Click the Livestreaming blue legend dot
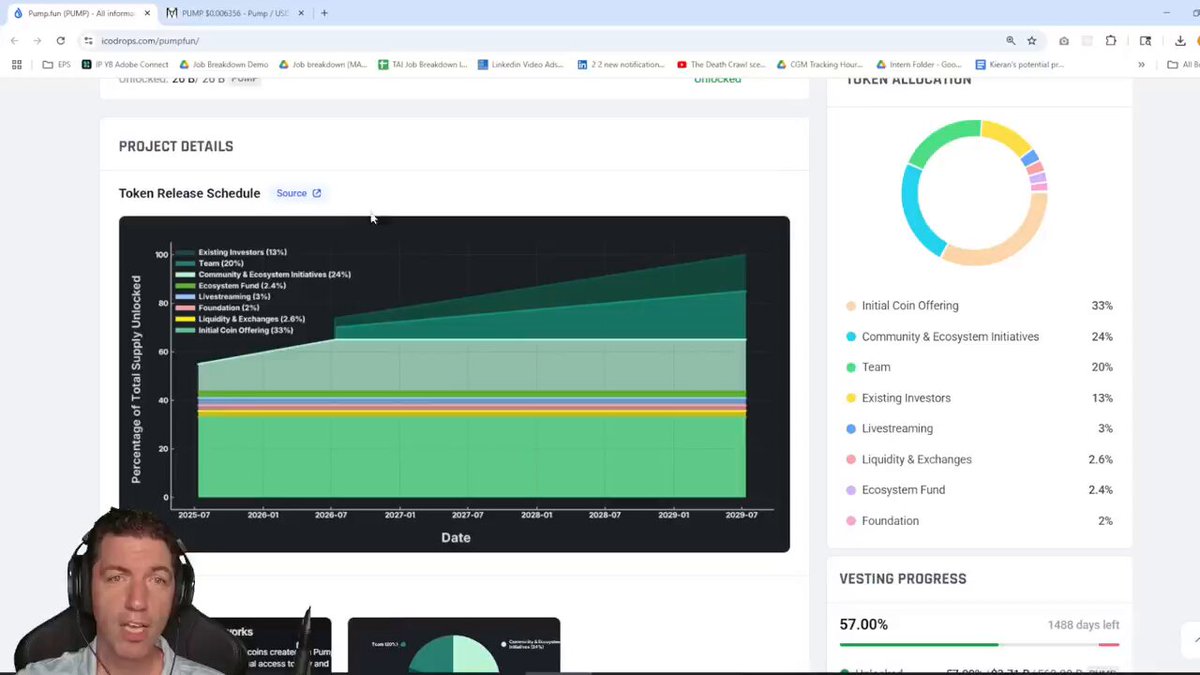Viewport: 1200px width, 675px height. tap(851, 429)
